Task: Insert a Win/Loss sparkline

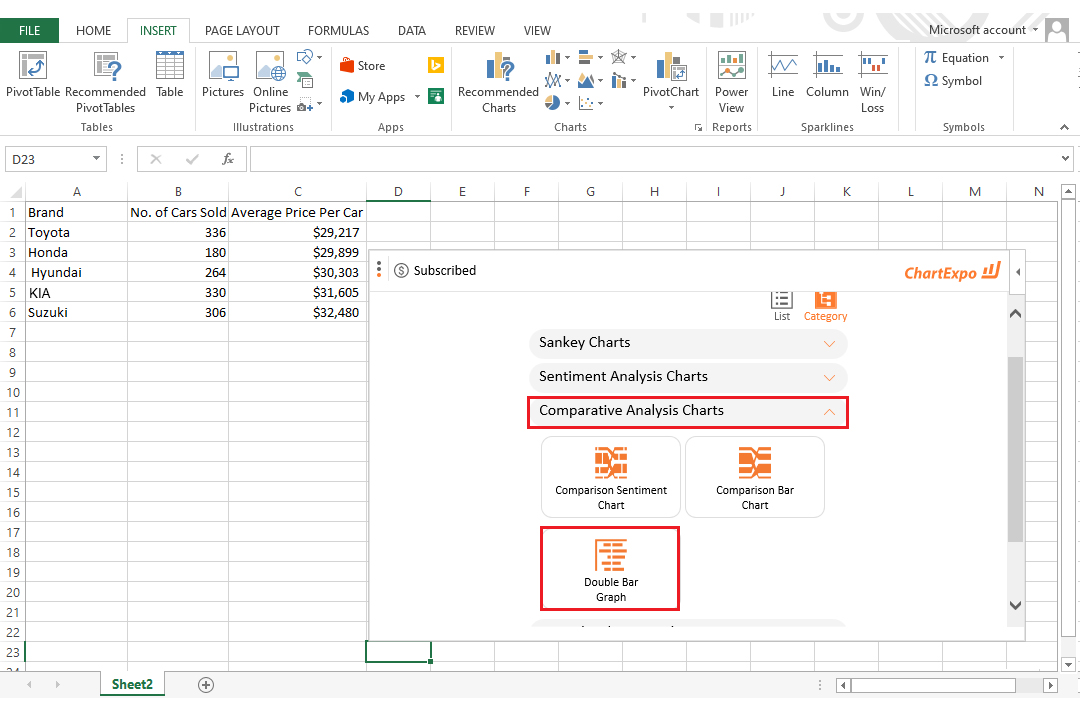Action: coord(872,82)
